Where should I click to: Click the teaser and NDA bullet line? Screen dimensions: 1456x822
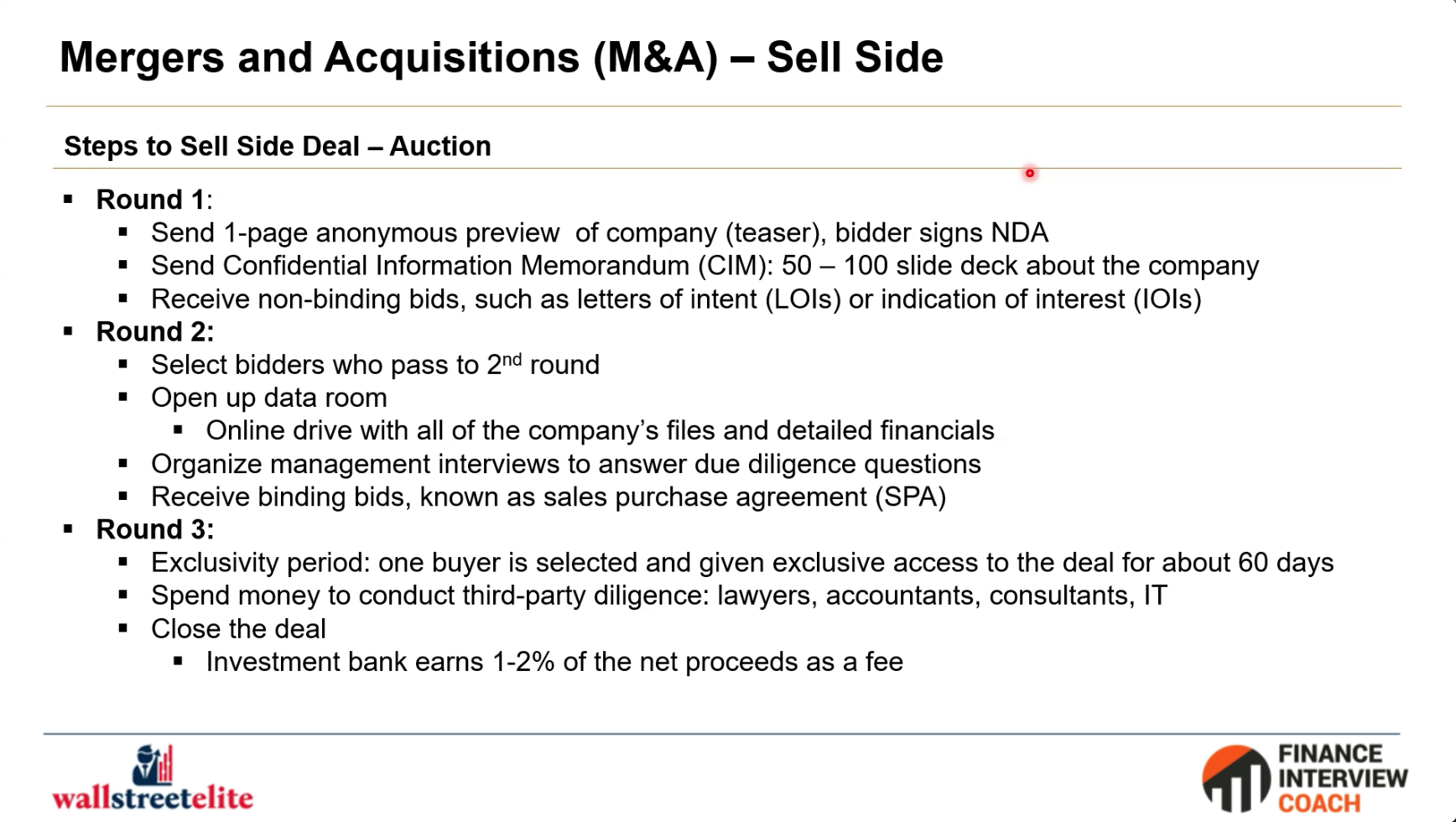pyautogui.click(x=600, y=232)
